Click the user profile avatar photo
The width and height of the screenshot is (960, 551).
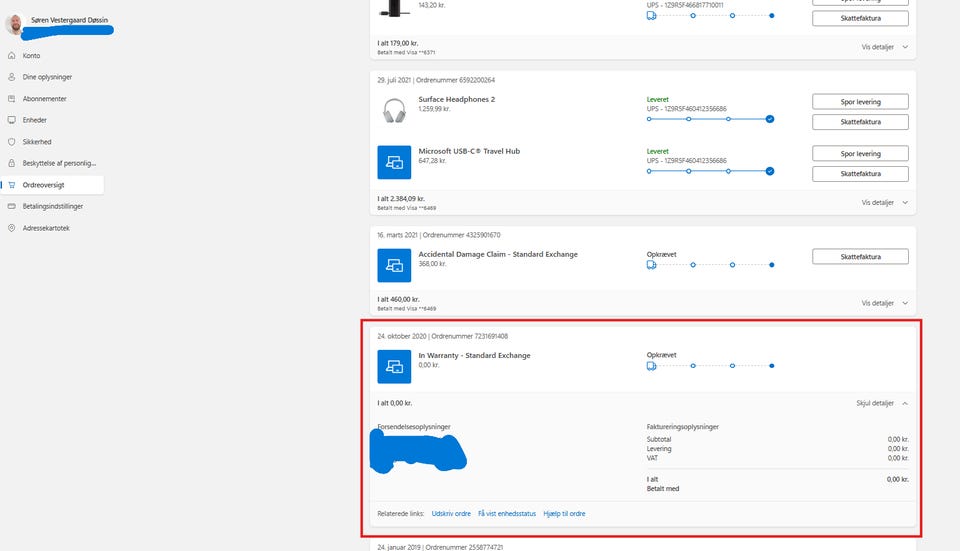pos(14,24)
